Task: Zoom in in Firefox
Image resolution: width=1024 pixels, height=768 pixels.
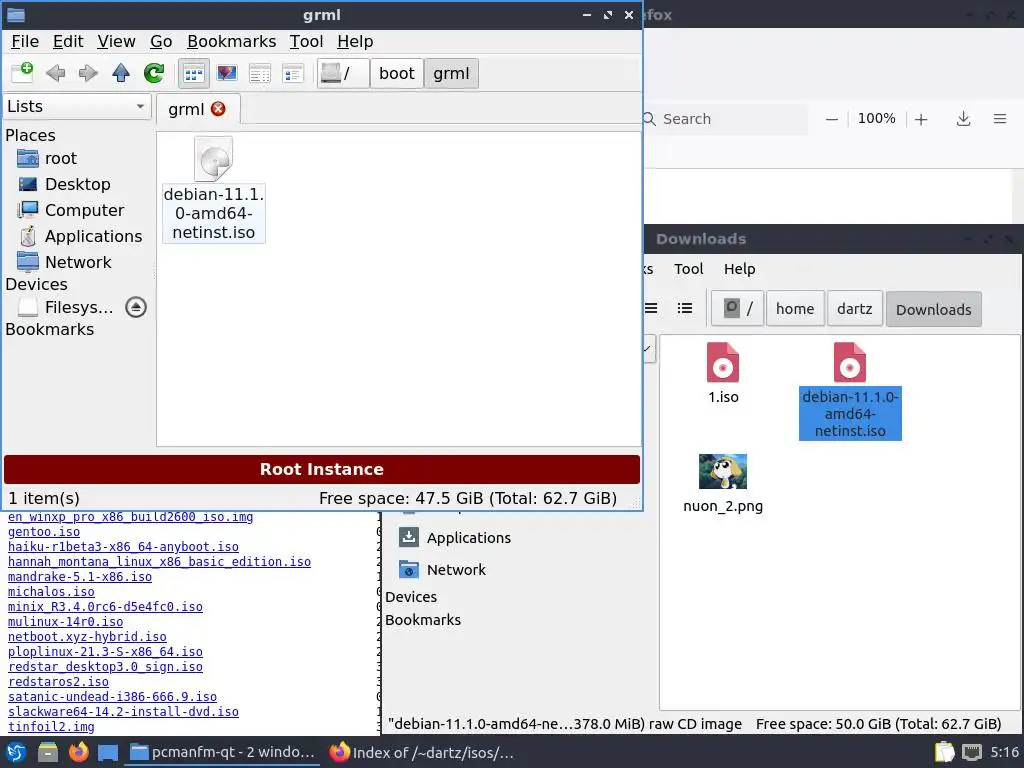Action: tap(921, 119)
